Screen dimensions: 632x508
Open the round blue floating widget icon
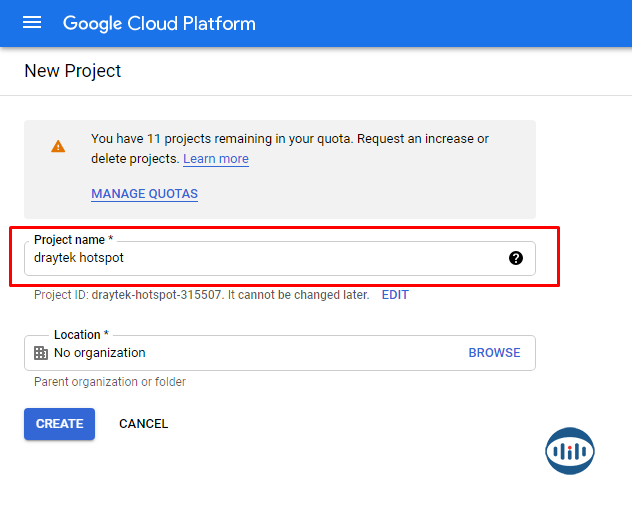570,451
